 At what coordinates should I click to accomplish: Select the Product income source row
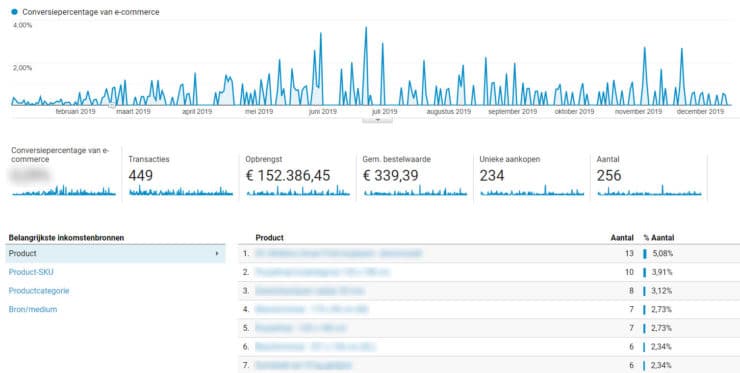(115, 254)
